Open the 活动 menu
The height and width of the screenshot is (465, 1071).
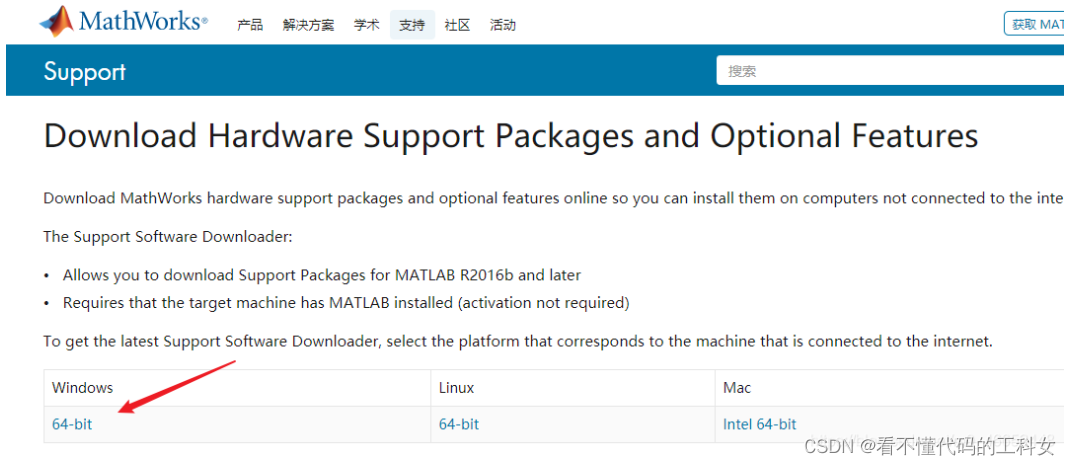point(503,25)
